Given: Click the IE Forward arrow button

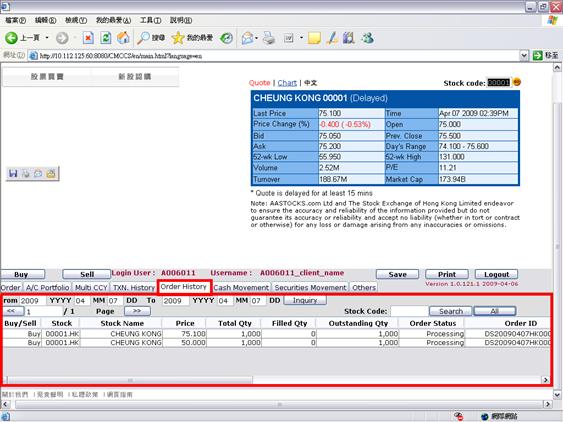Looking at the screenshot, I should click(x=62, y=38).
